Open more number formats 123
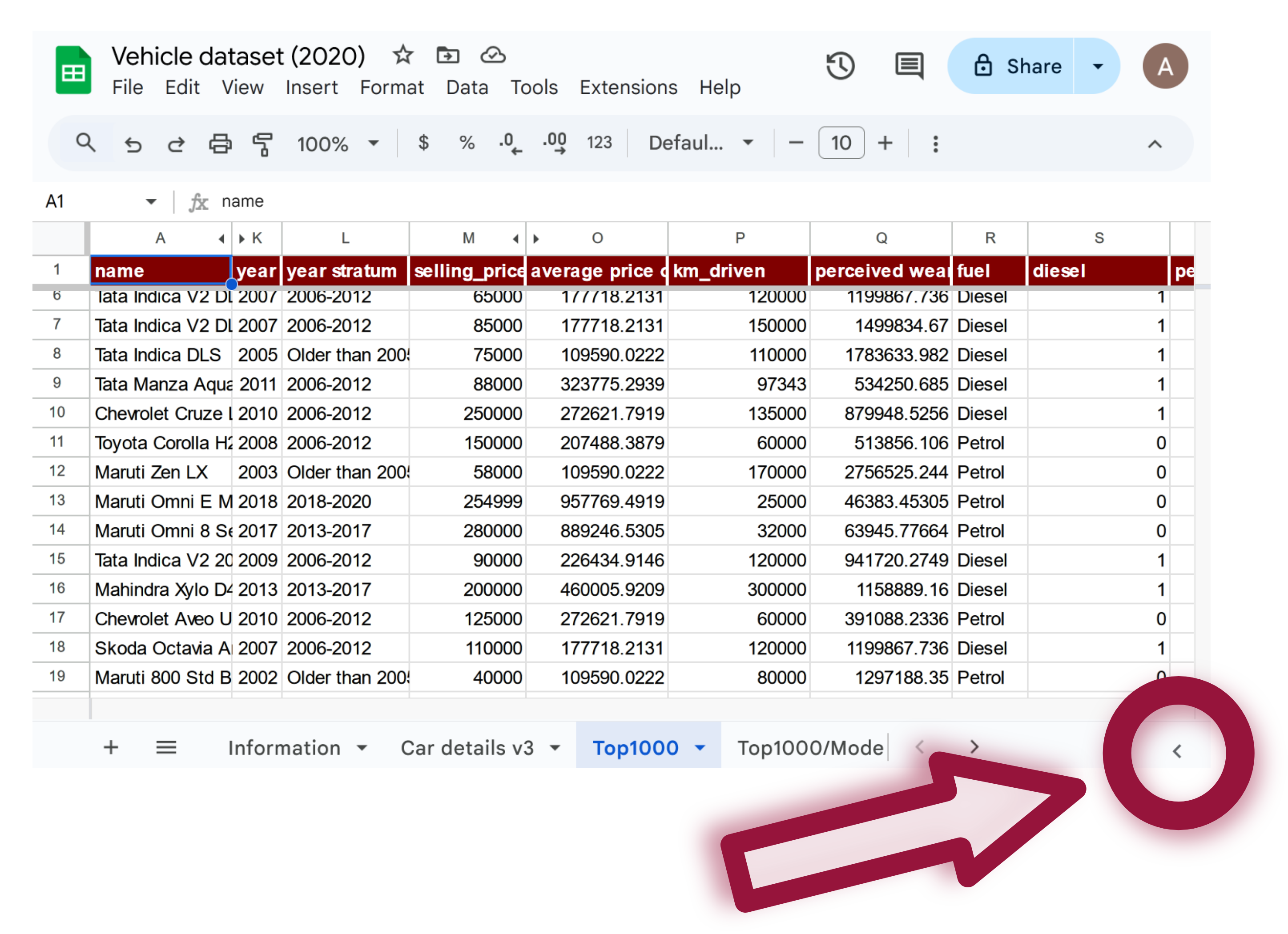 coord(599,143)
